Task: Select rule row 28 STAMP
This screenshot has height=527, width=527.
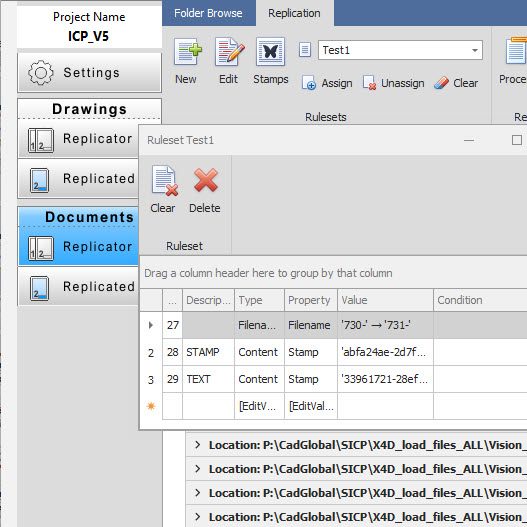Action: point(333,352)
